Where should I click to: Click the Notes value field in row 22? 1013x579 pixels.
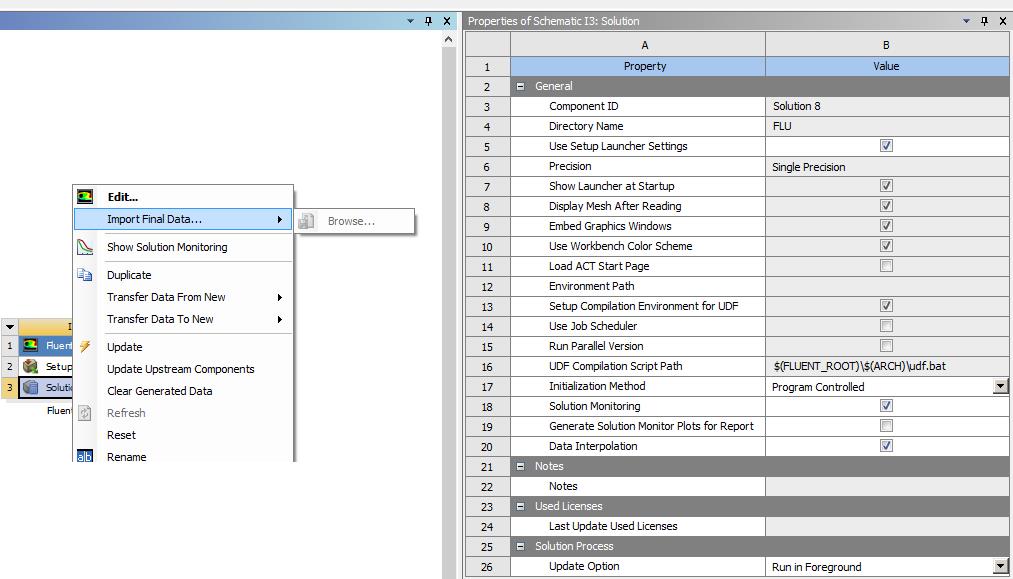coord(888,487)
